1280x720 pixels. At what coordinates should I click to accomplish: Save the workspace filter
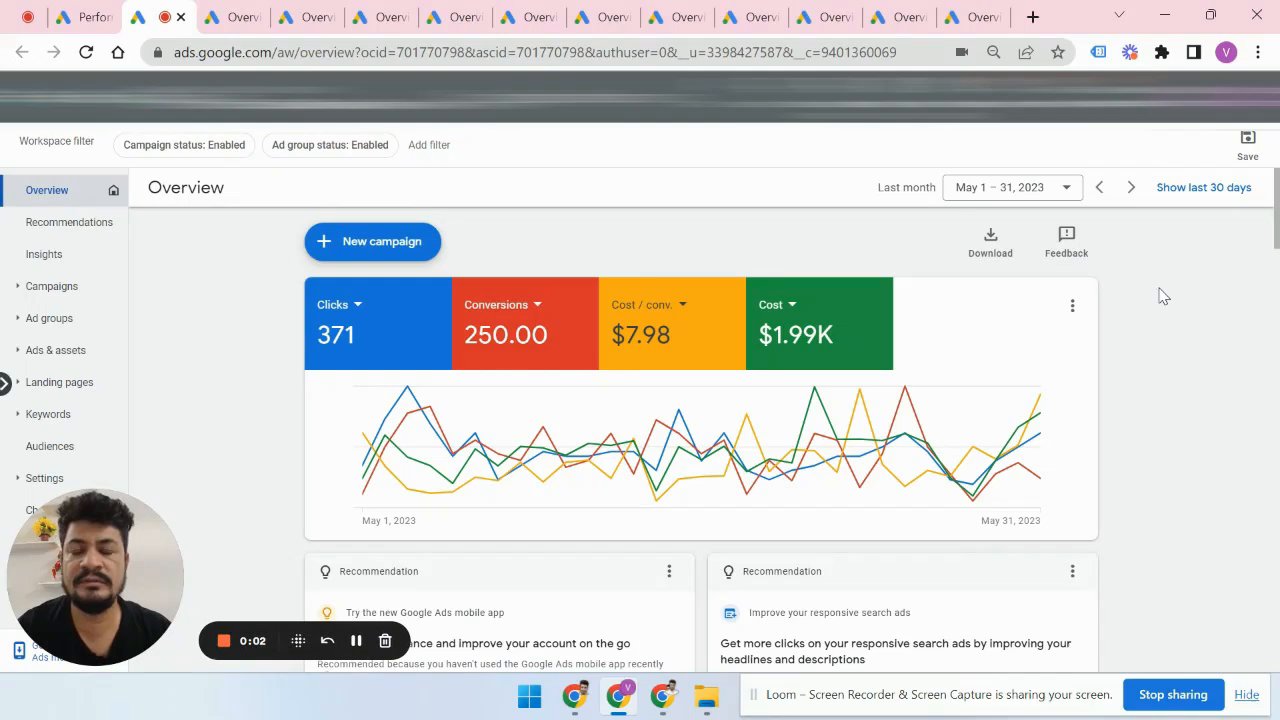click(x=1248, y=145)
